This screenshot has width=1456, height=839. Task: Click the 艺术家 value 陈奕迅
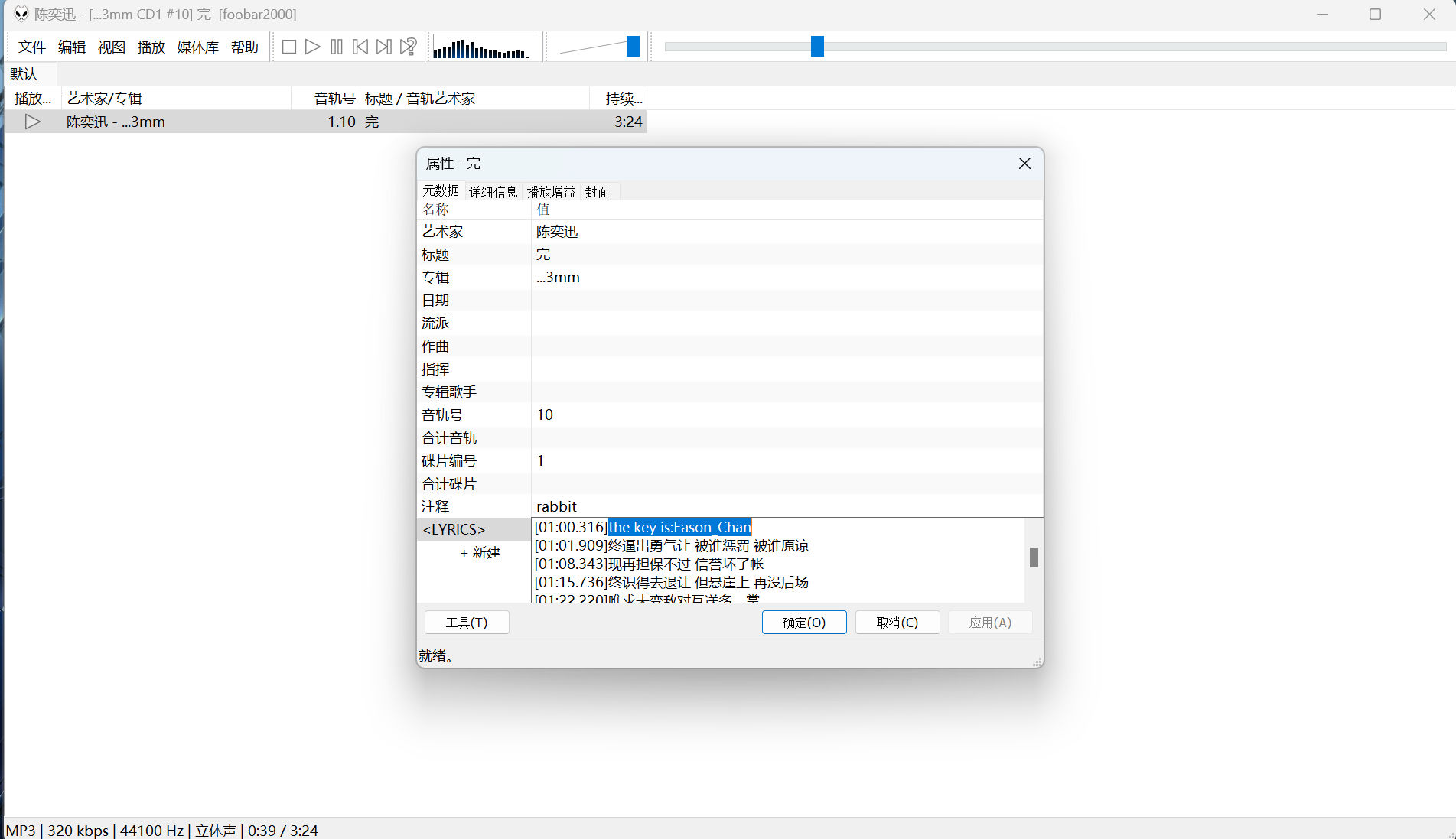557,232
